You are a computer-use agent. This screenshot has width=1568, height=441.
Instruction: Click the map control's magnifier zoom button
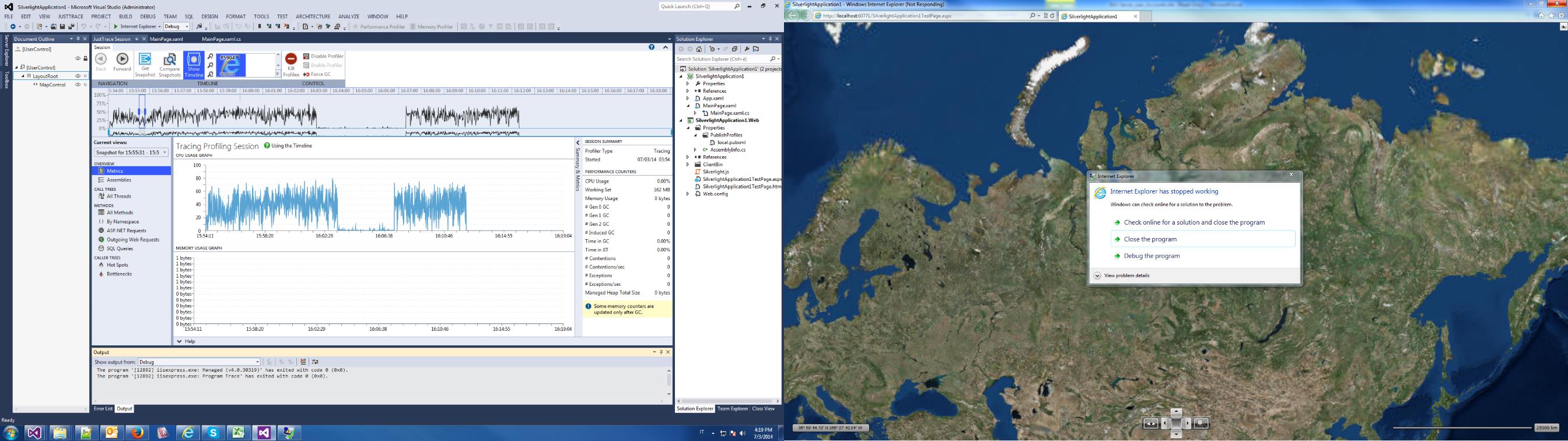pyautogui.click(x=1201, y=423)
